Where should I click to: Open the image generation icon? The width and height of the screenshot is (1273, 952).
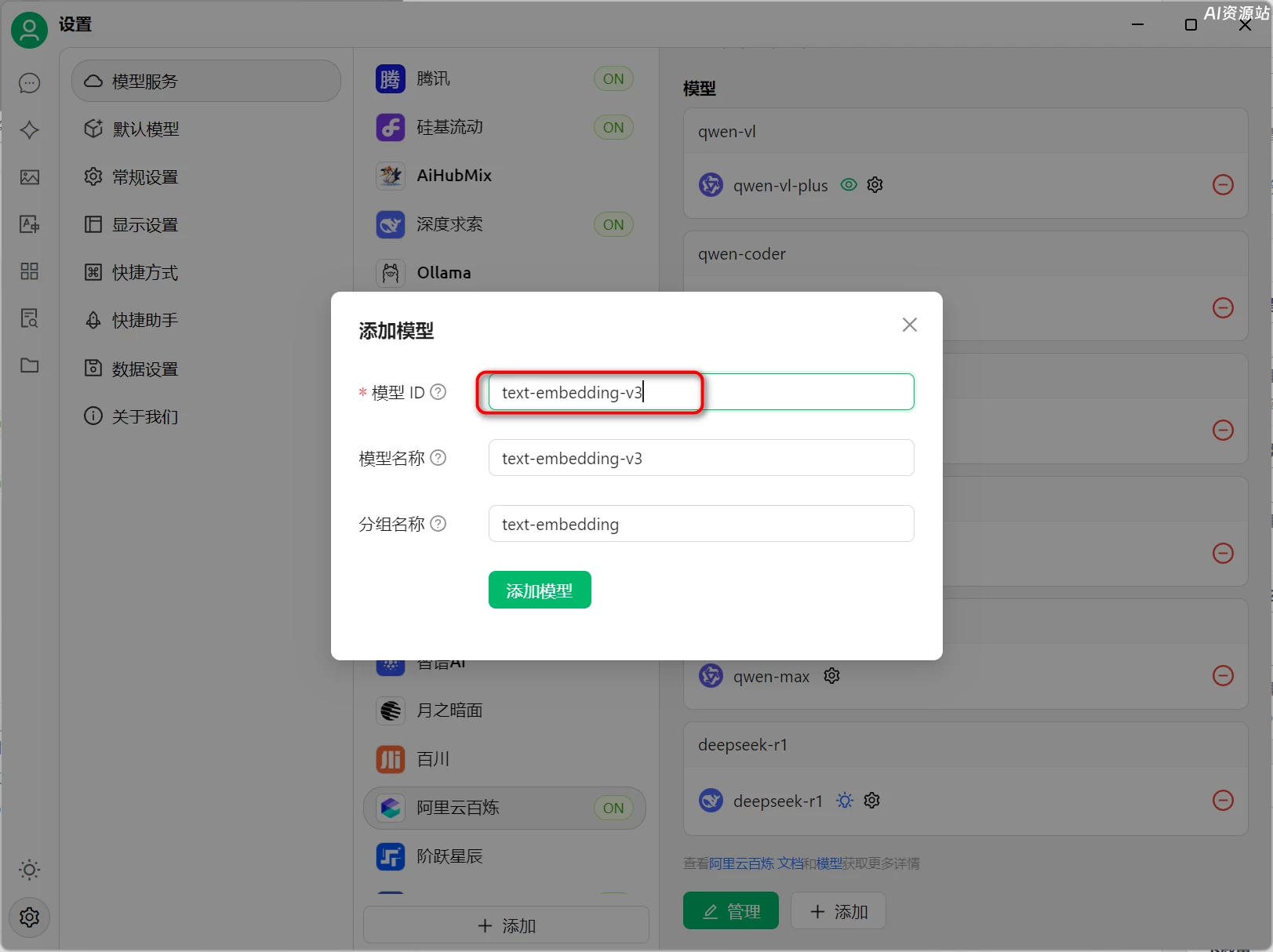pos(29,177)
